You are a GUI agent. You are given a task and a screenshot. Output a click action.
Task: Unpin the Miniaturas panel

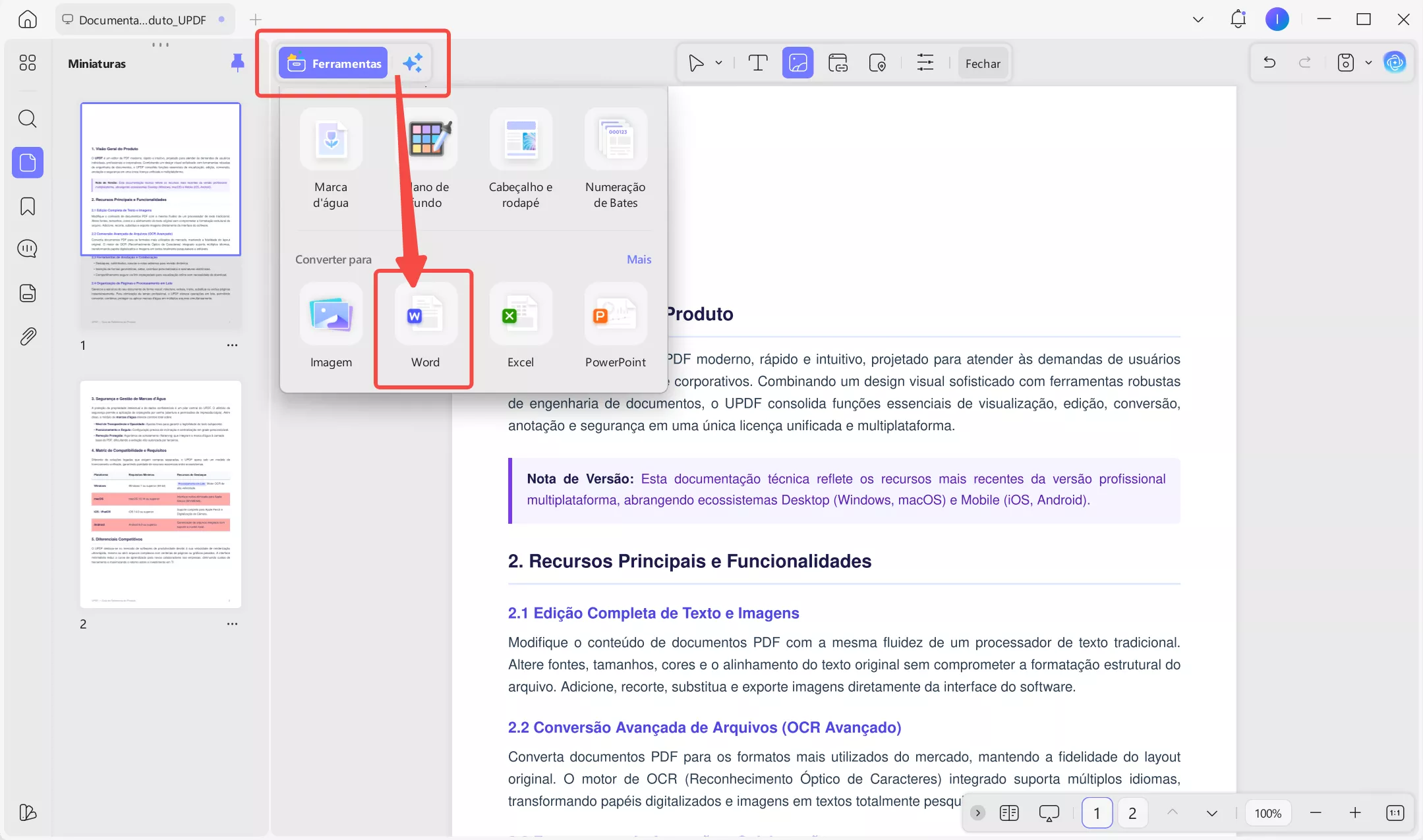click(x=238, y=63)
